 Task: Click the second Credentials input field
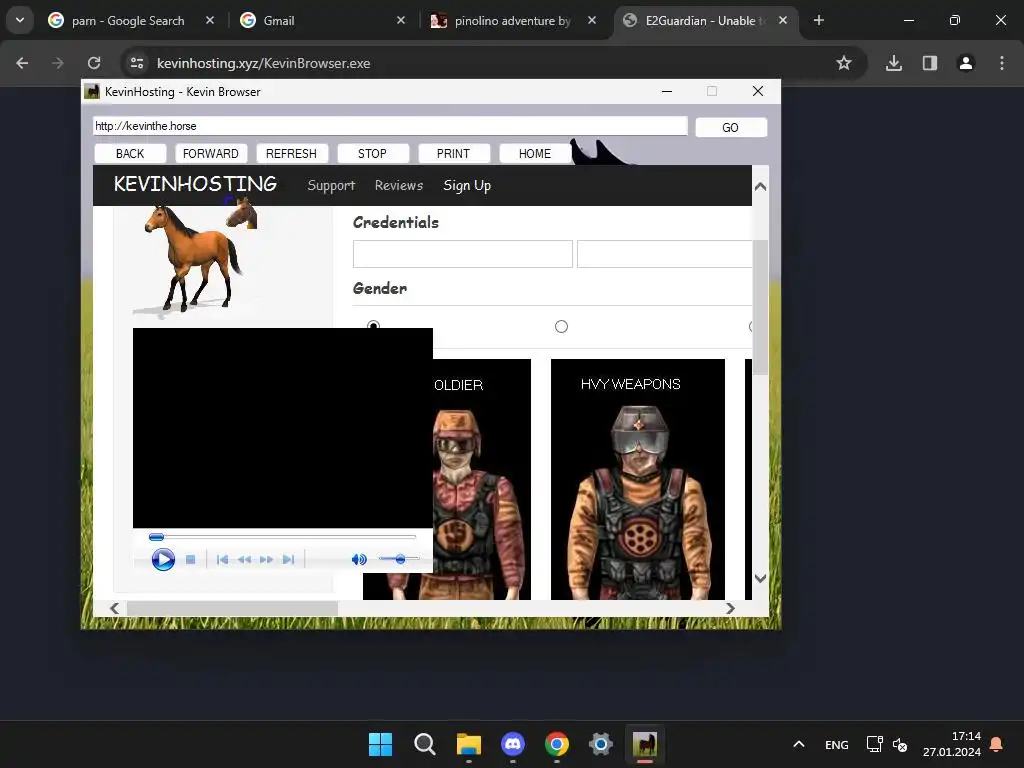(x=664, y=254)
